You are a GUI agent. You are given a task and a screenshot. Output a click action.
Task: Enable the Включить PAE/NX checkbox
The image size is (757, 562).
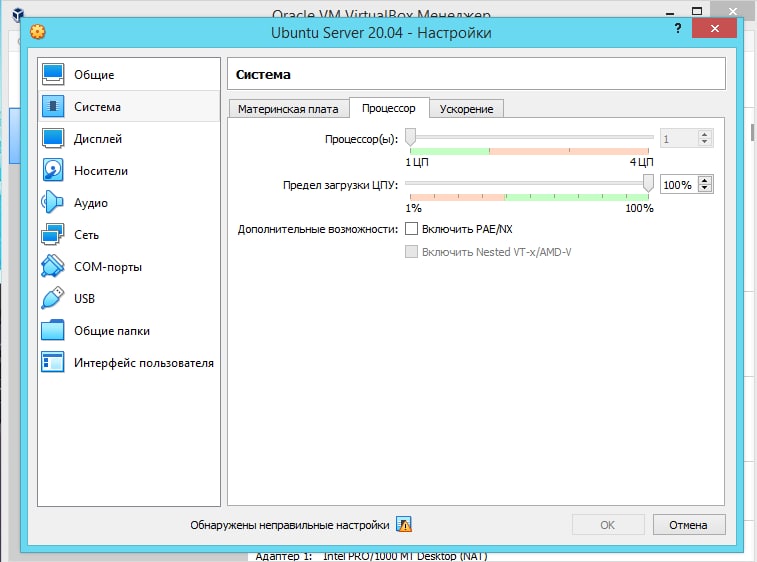pos(411,229)
